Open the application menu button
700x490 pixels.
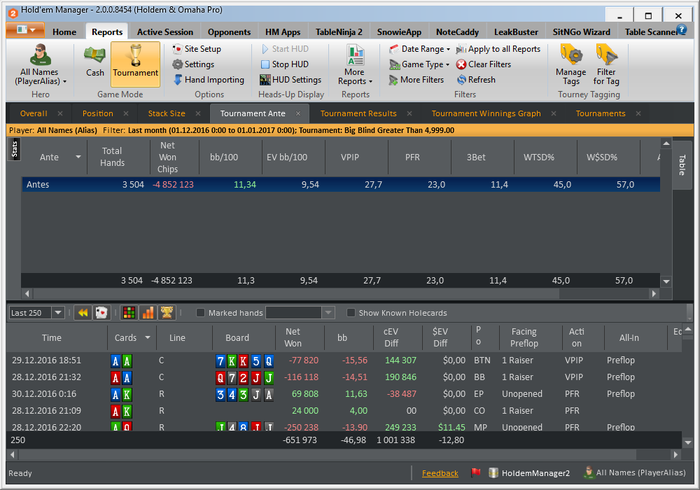(25, 30)
